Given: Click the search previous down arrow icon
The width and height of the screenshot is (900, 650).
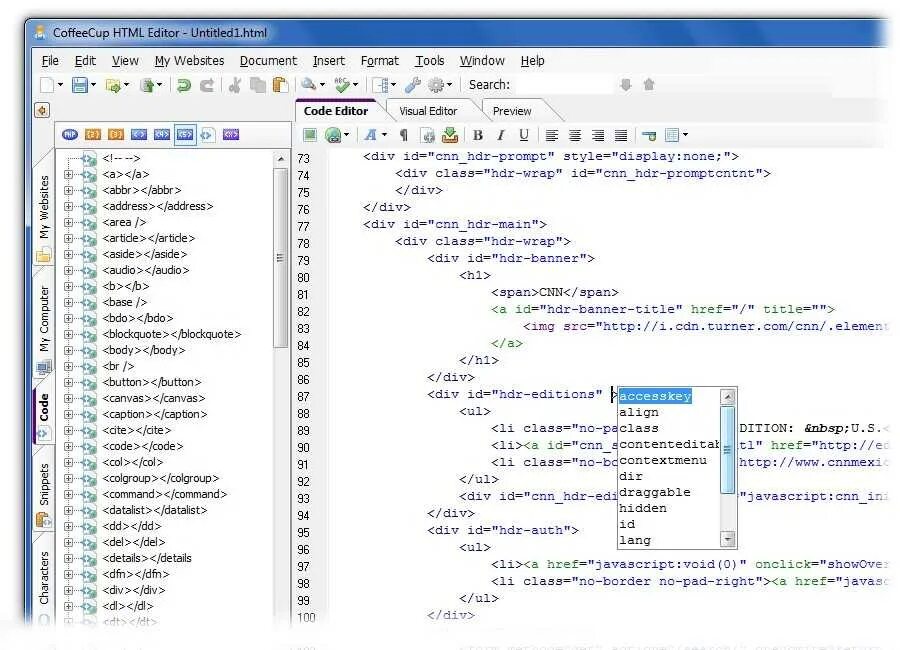Looking at the screenshot, I should (626, 85).
